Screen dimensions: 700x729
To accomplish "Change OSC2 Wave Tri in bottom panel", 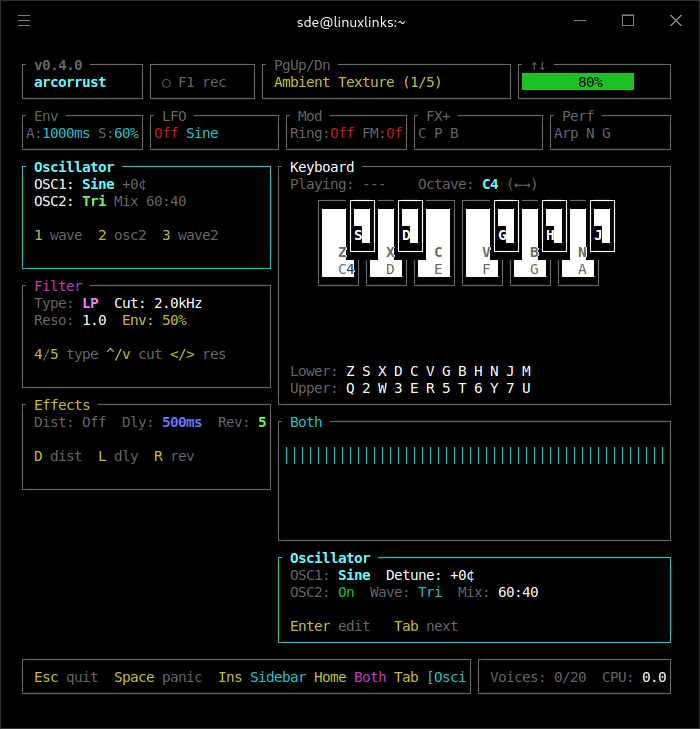I will tap(430, 592).
